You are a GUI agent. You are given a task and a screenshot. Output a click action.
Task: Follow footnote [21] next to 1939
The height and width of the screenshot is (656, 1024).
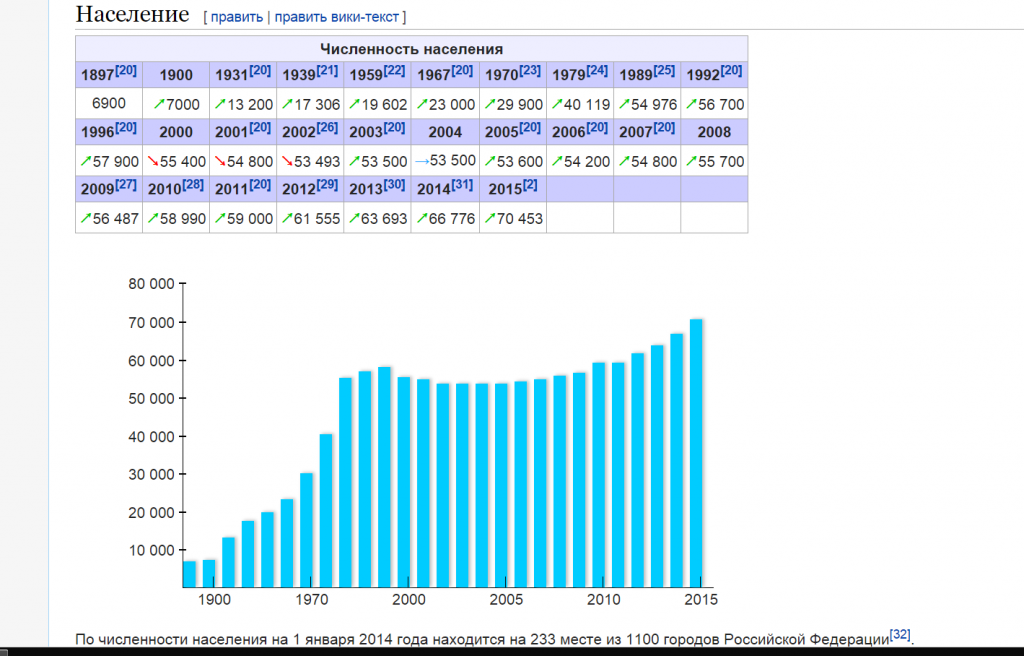point(327,70)
